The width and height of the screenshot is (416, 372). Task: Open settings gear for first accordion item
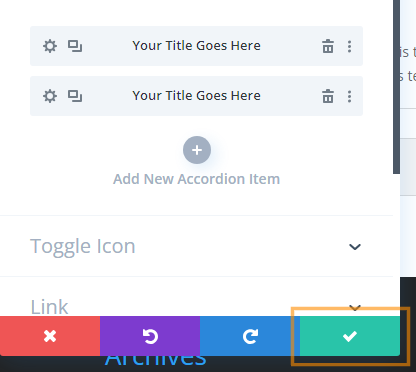click(x=50, y=46)
